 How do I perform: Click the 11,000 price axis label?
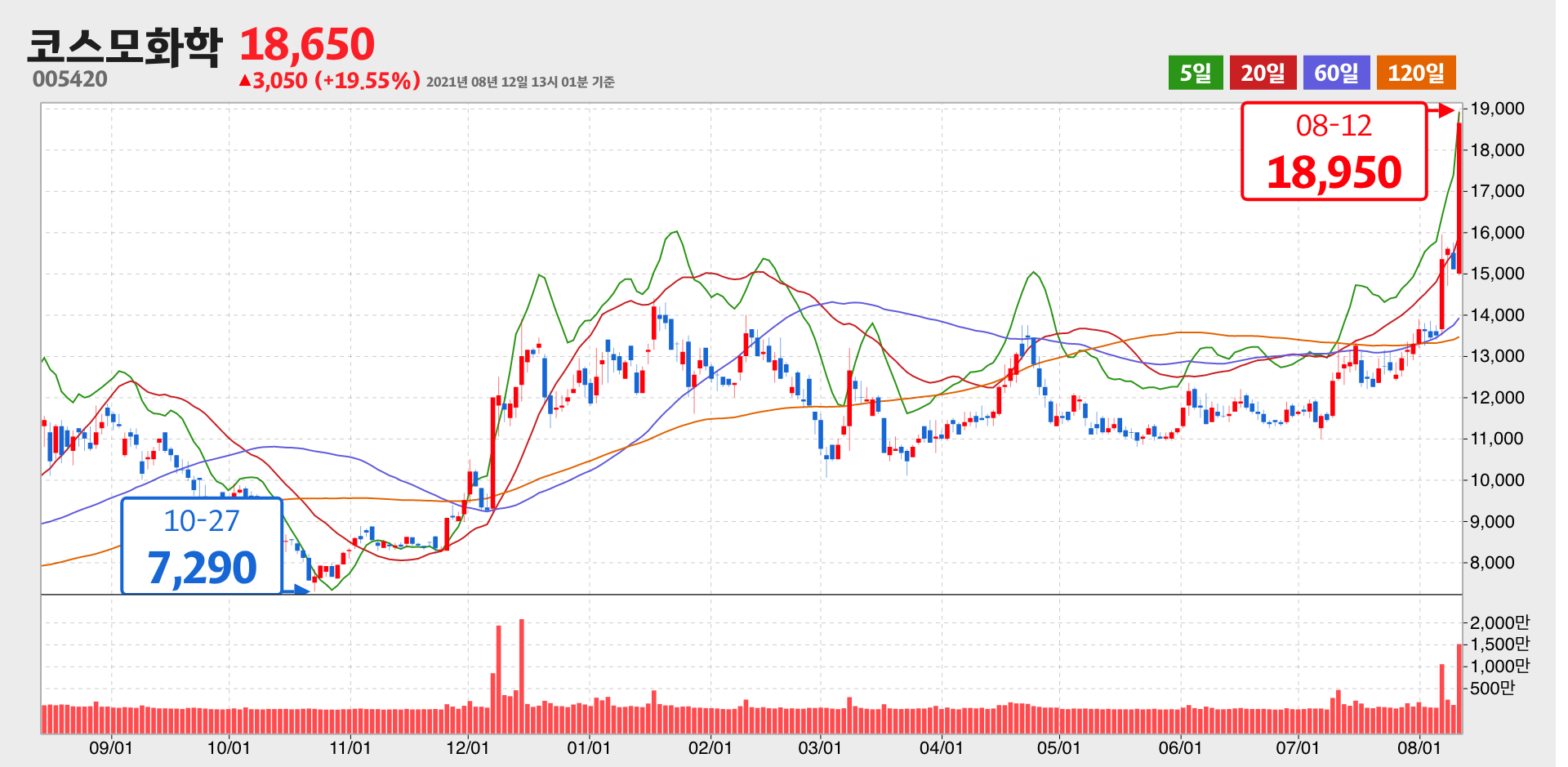click(1497, 439)
